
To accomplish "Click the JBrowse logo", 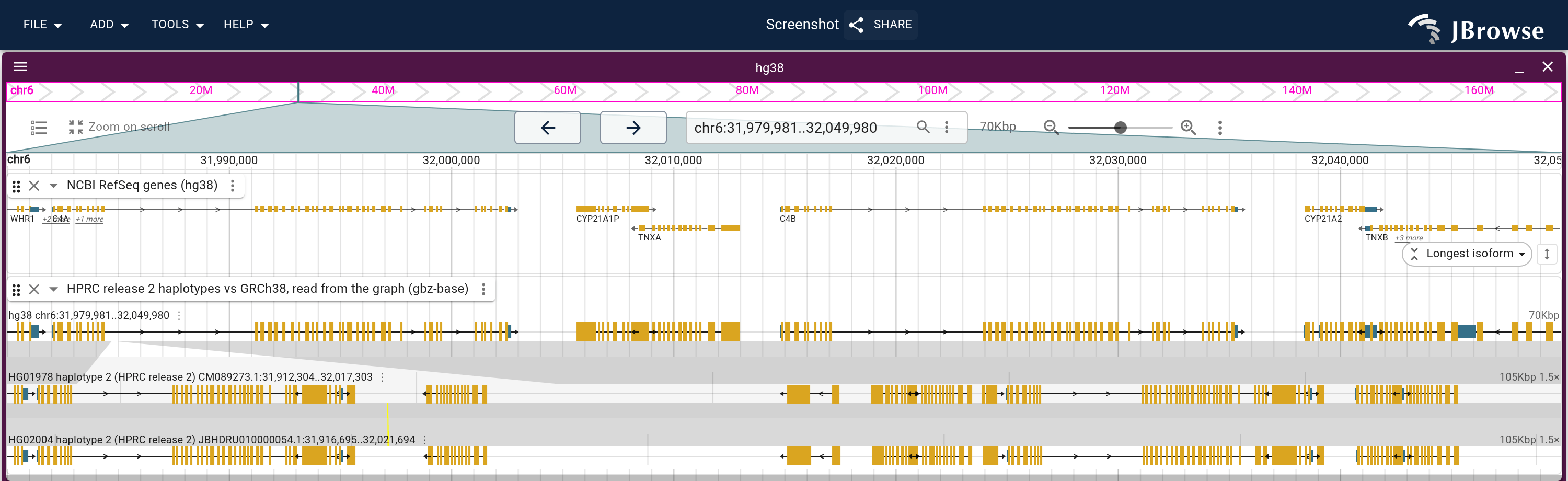I will (1475, 28).
